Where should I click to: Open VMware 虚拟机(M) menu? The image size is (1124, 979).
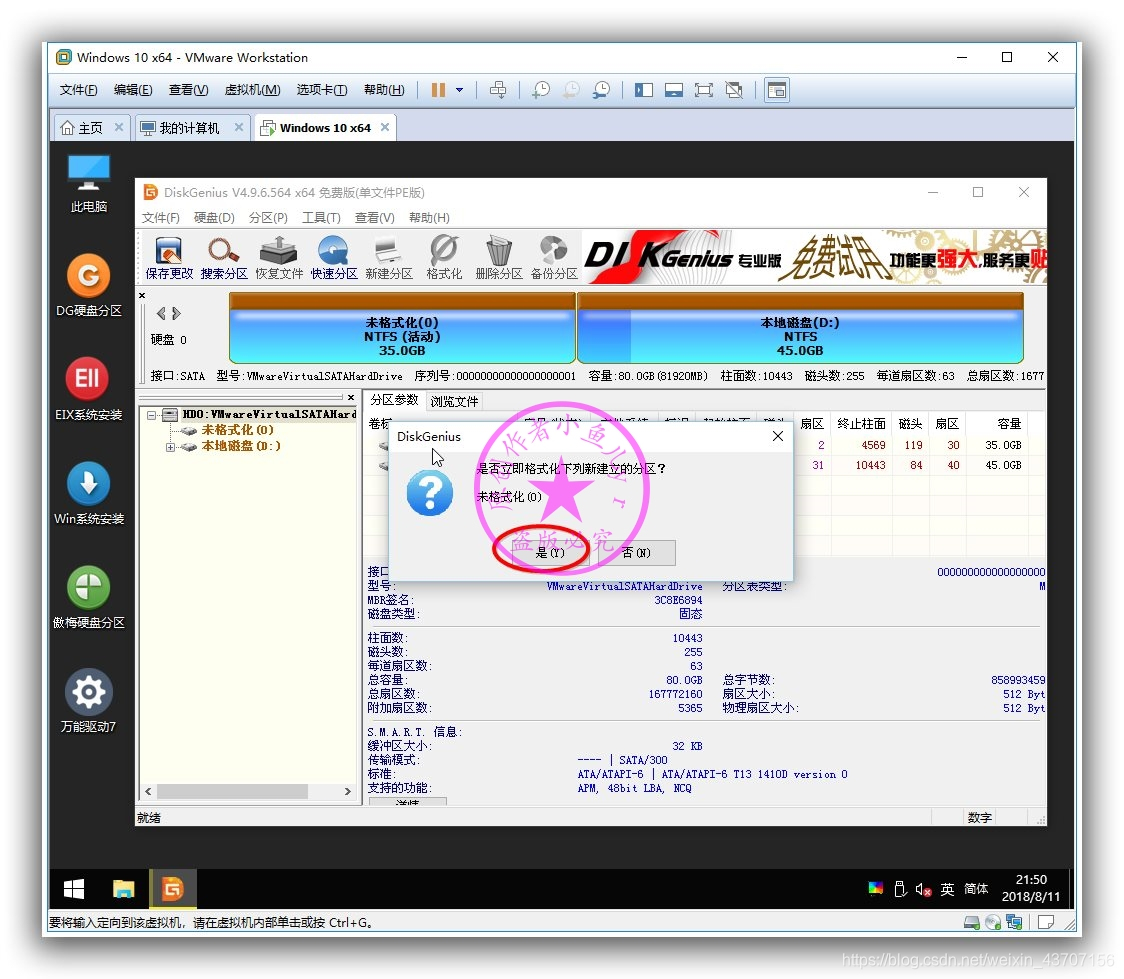pyautogui.click(x=252, y=90)
